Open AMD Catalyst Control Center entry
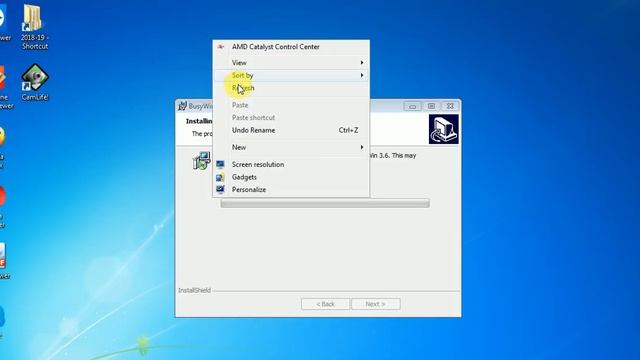This screenshot has height=360, width=640. pyautogui.click(x=291, y=47)
